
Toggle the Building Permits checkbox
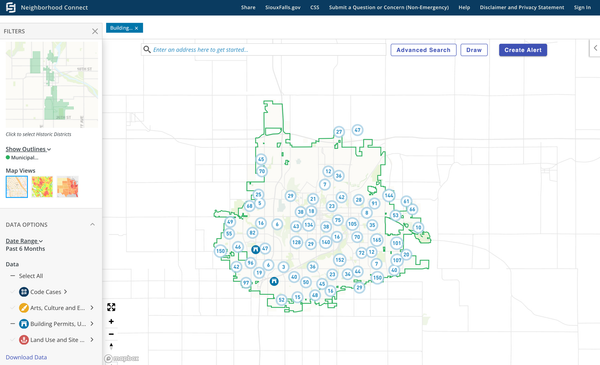click(13, 324)
